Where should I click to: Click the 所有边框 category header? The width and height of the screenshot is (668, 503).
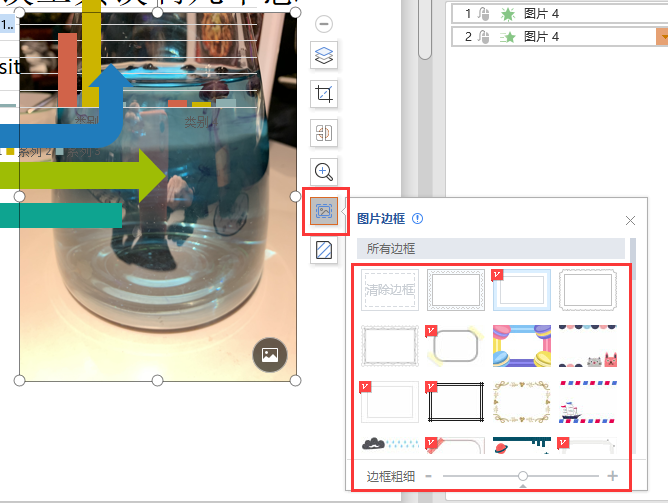[490, 249]
